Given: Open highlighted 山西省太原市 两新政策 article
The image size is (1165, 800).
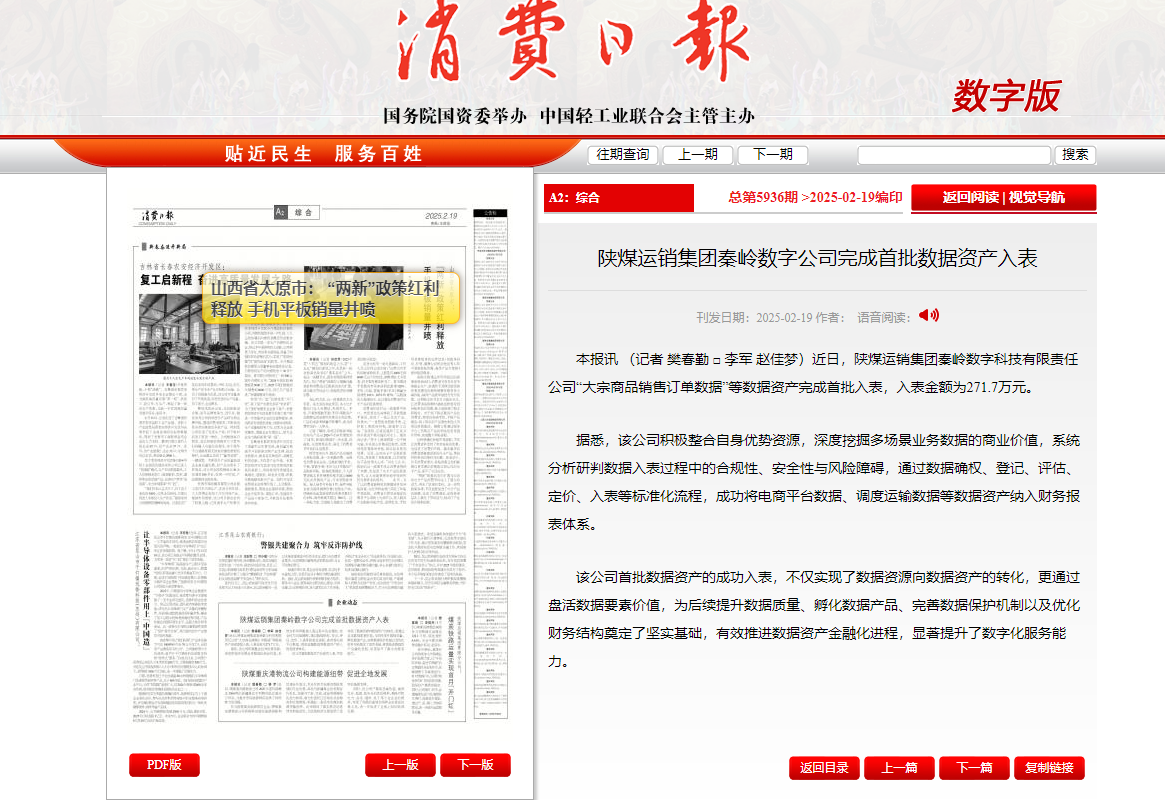Looking at the screenshot, I should point(331,299).
